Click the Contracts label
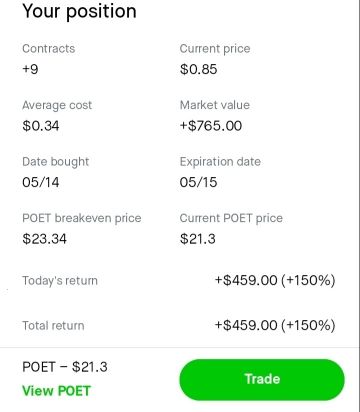 tap(49, 49)
